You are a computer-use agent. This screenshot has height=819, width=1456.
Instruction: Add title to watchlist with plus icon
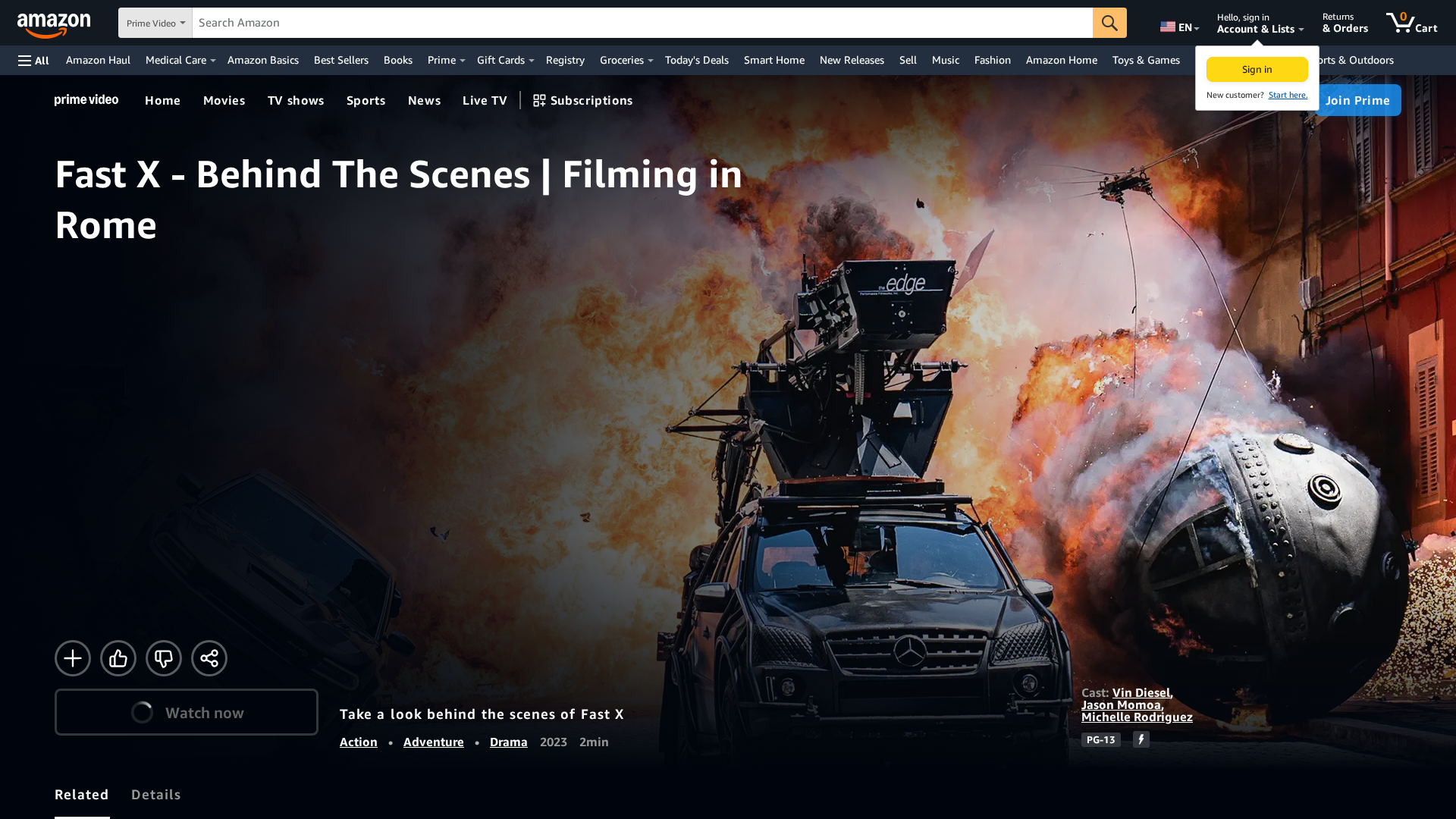[73, 658]
